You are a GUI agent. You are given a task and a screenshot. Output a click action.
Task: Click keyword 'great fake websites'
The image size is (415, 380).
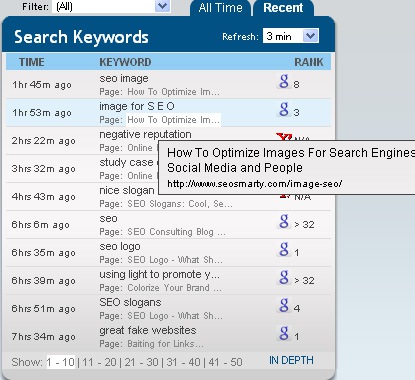click(148, 330)
